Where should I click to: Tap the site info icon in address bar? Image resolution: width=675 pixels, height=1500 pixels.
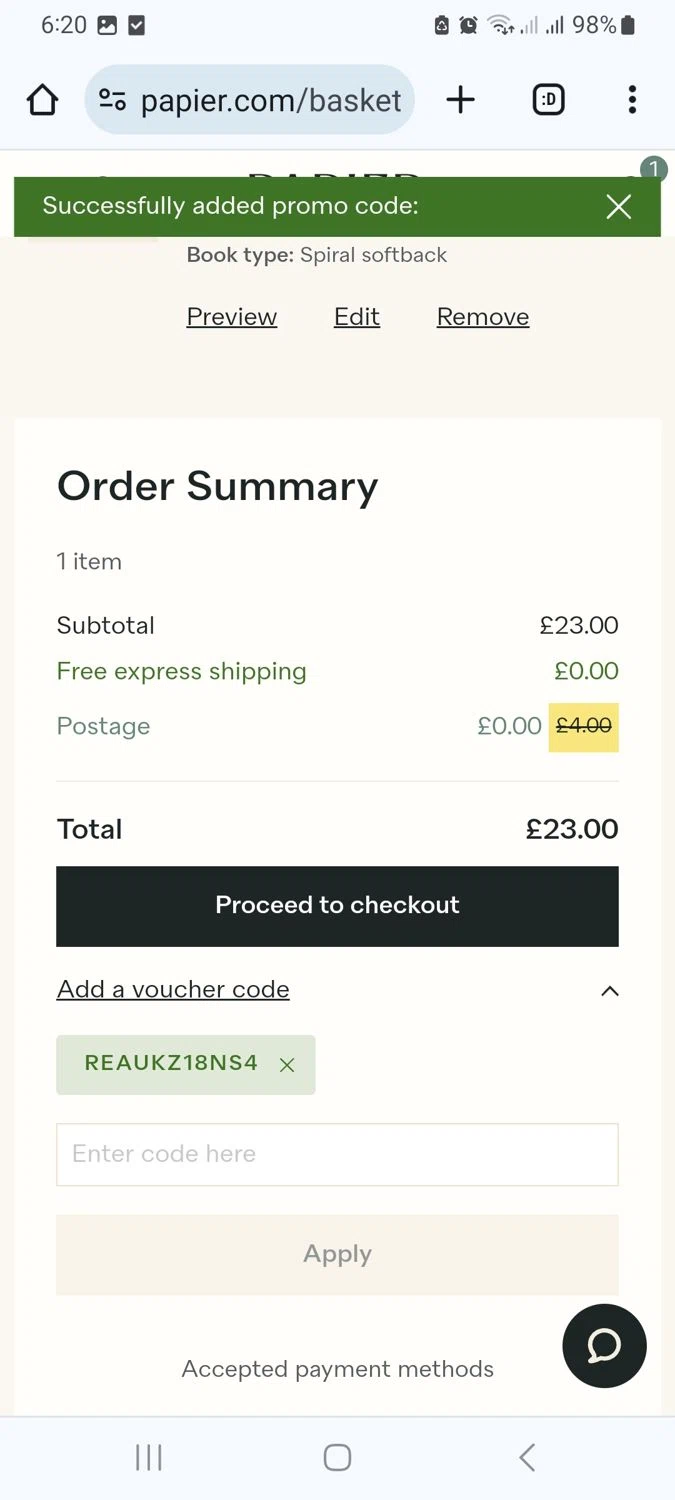[x=112, y=100]
